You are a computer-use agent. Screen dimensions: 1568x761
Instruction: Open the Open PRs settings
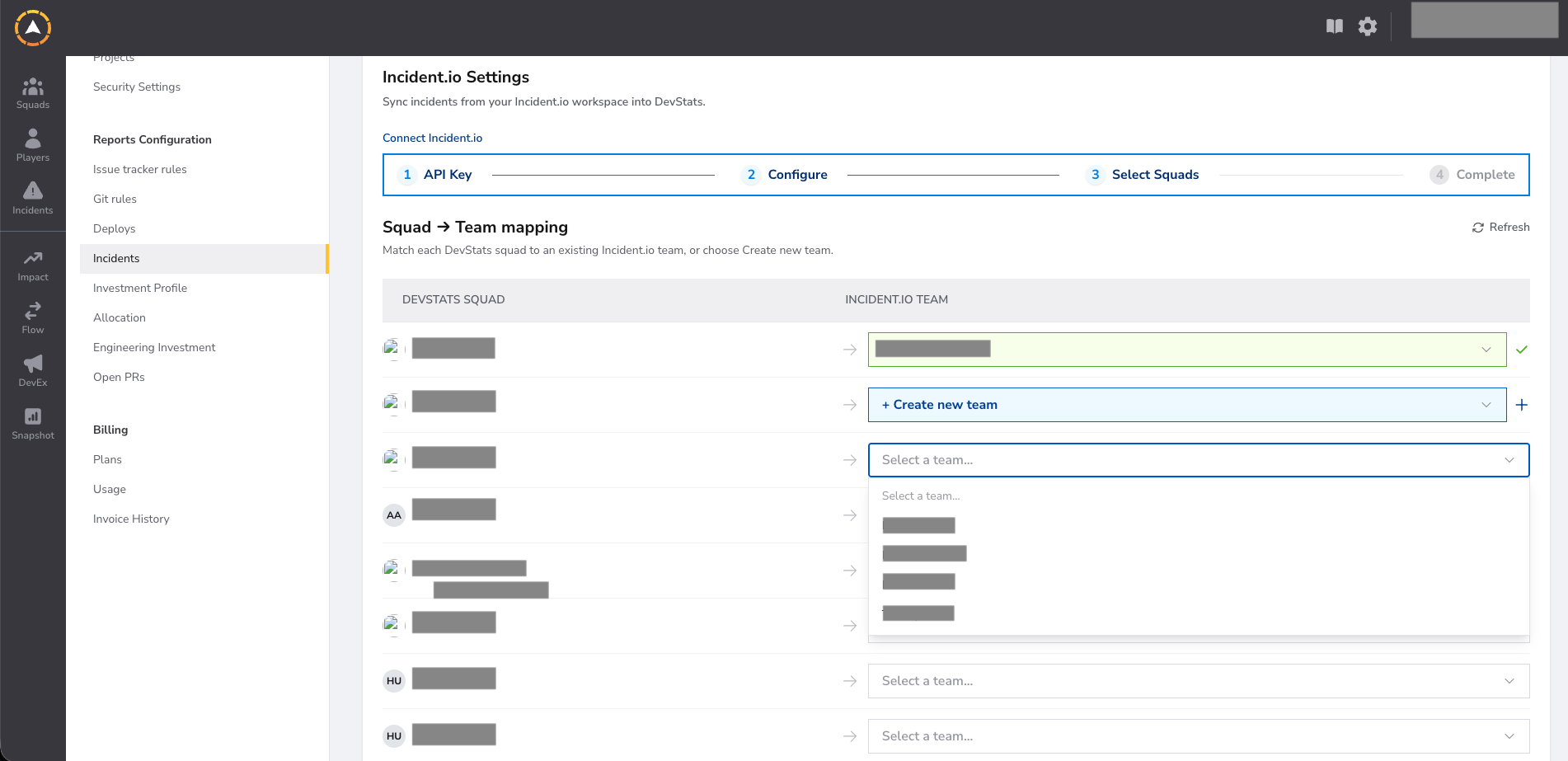[119, 378]
